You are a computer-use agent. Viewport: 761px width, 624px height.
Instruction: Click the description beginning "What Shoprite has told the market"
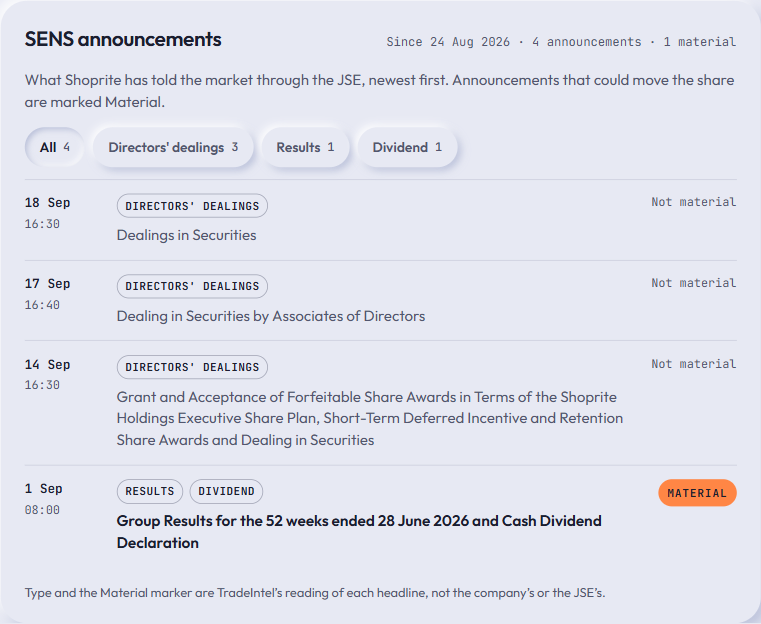(380, 91)
